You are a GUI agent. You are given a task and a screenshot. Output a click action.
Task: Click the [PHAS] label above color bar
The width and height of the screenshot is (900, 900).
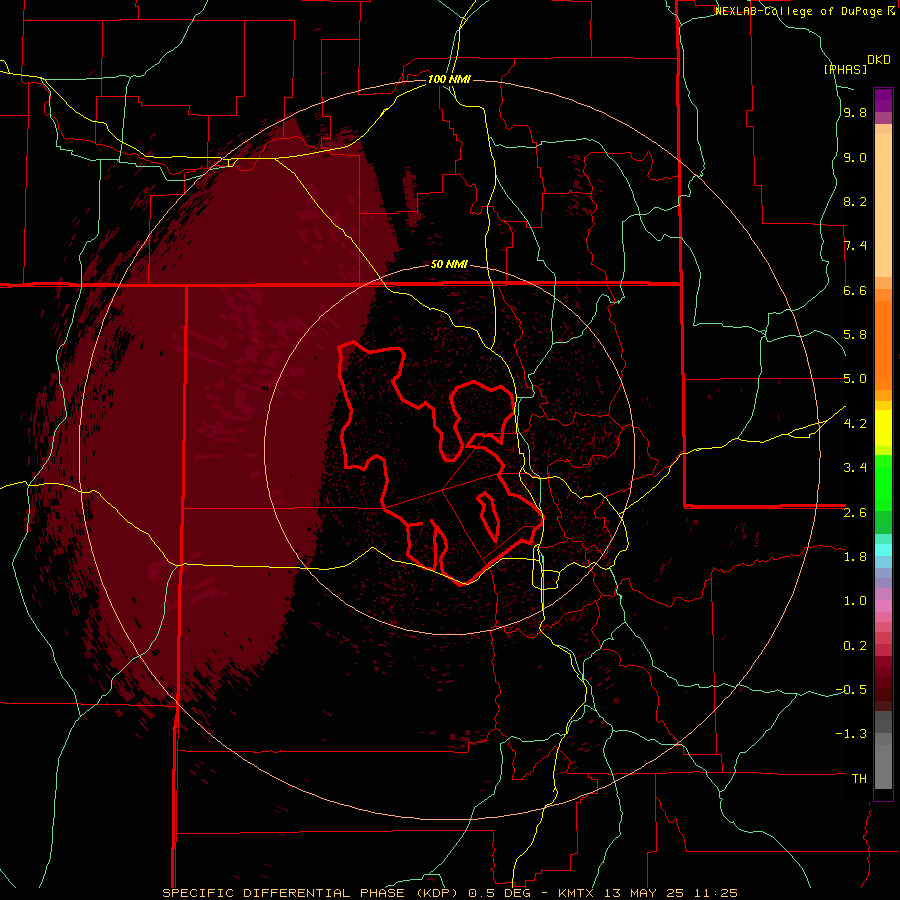(x=845, y=69)
